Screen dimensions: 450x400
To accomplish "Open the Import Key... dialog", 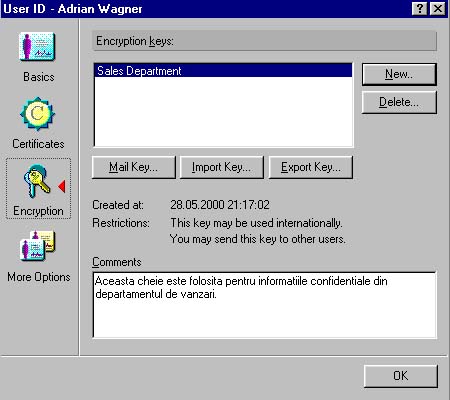I will pos(222,167).
